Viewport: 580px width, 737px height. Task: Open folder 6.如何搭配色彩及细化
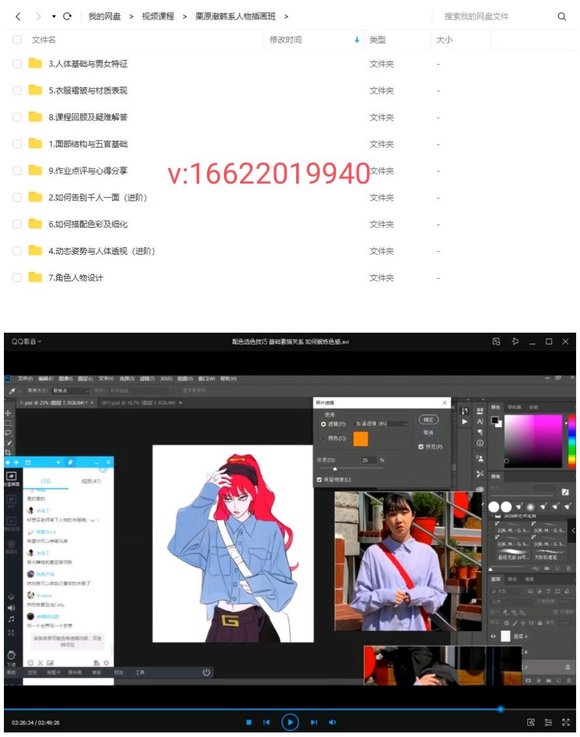pyautogui.click(x=87, y=224)
